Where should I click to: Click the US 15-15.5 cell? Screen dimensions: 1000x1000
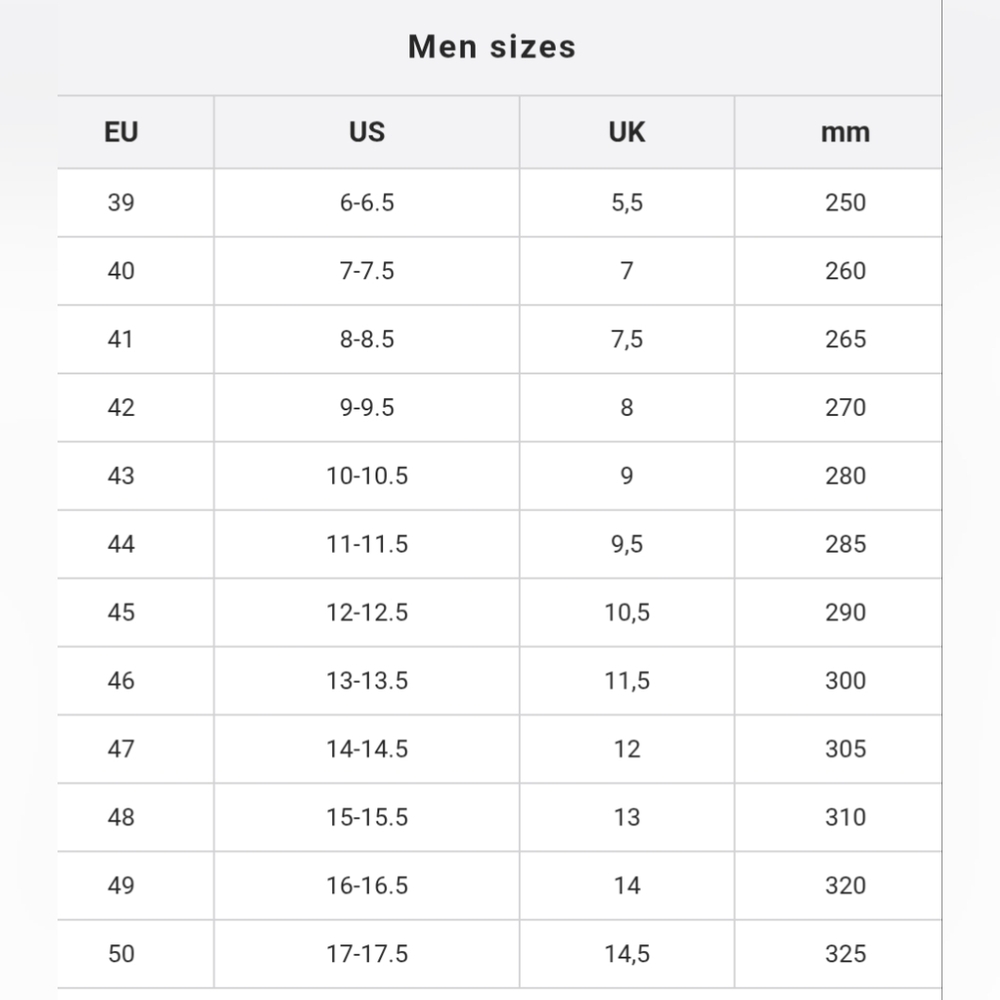367,817
